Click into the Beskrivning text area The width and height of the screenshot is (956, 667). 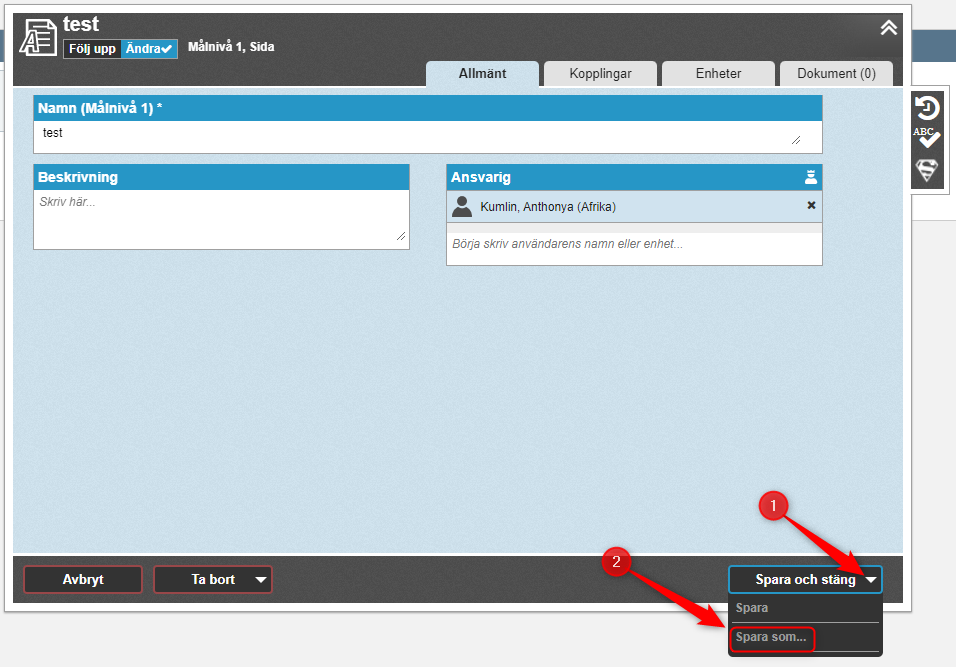click(221, 218)
